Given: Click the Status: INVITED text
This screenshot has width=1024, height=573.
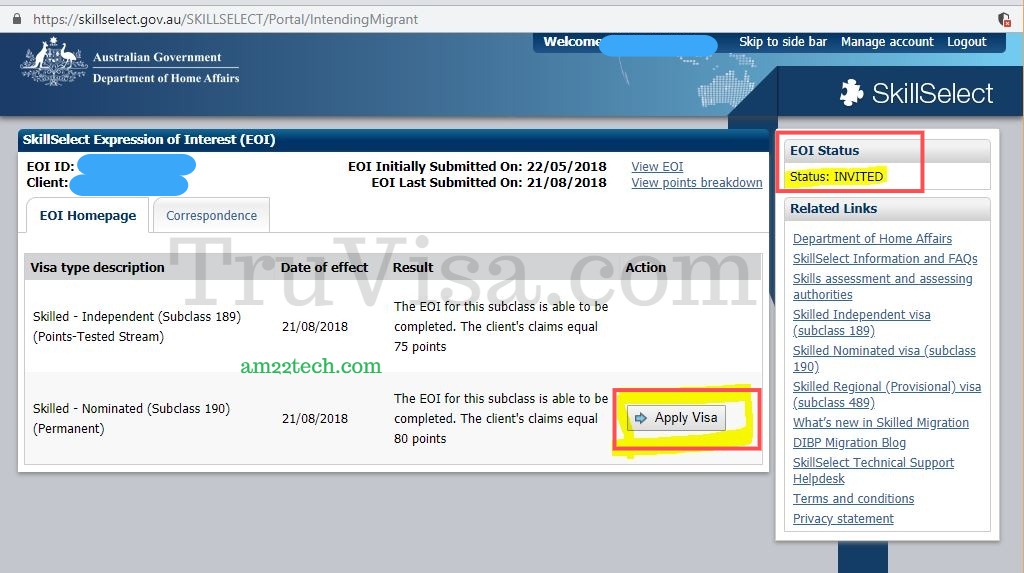Looking at the screenshot, I should [836, 177].
